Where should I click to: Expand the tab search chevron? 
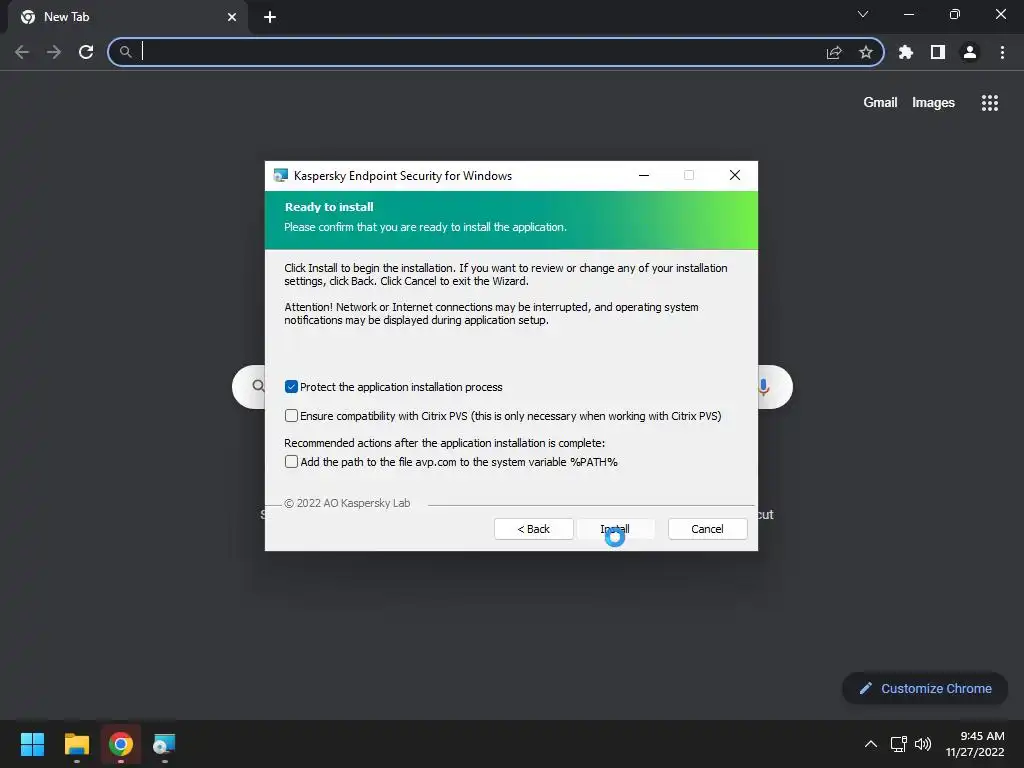click(863, 14)
